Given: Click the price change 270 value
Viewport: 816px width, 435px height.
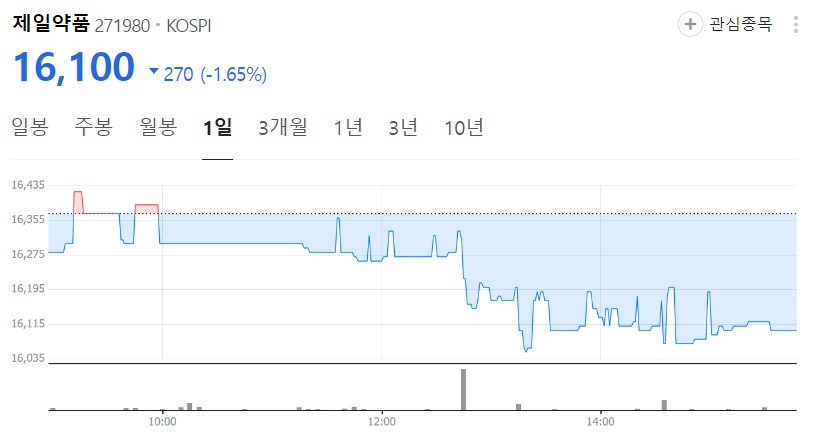Looking at the screenshot, I should click(178, 74).
